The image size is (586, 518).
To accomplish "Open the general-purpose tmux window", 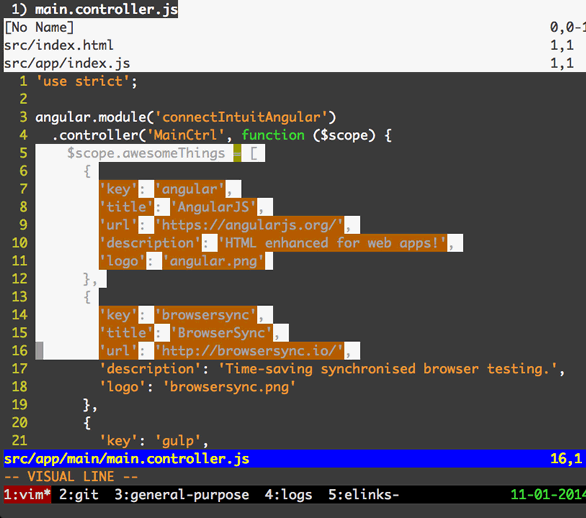I will click(182, 494).
